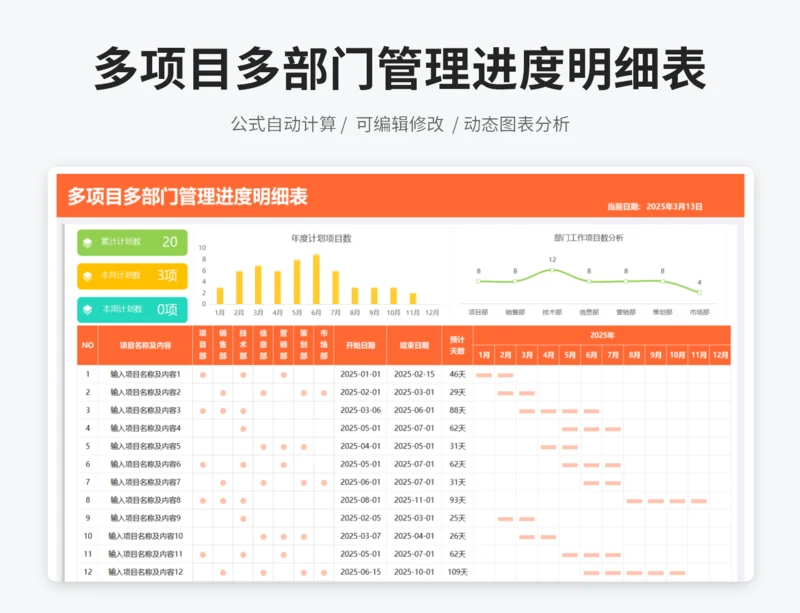Select the 预计天数 column header
Viewport: 800px width, 613px height.
coord(457,346)
